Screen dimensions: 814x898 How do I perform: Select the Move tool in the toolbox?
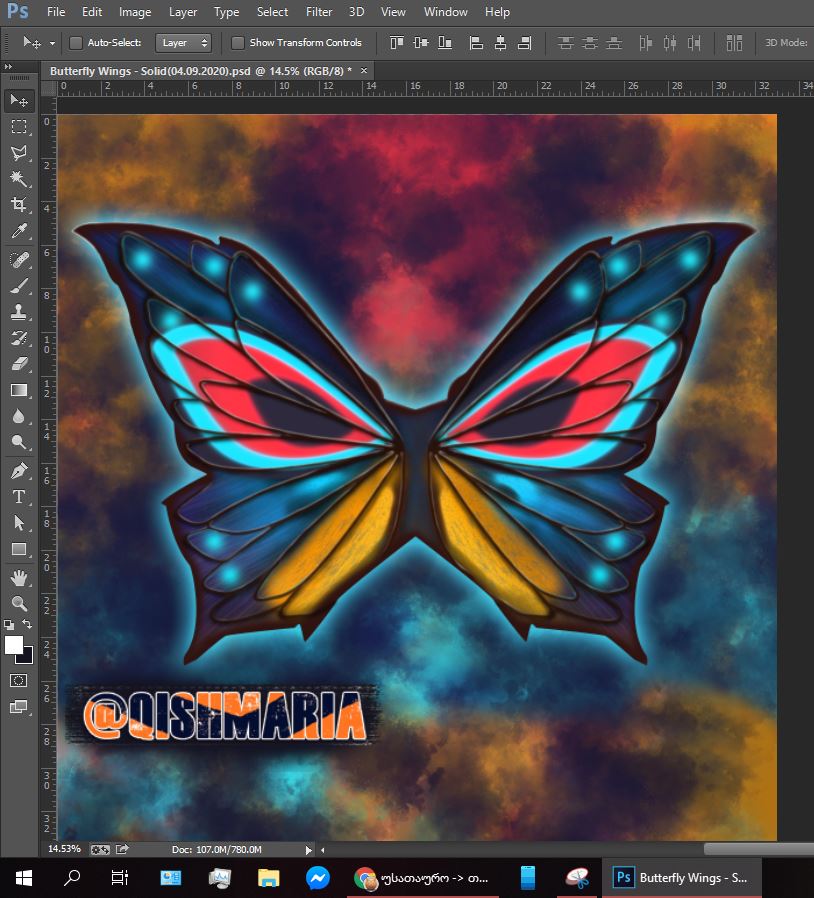coord(19,101)
